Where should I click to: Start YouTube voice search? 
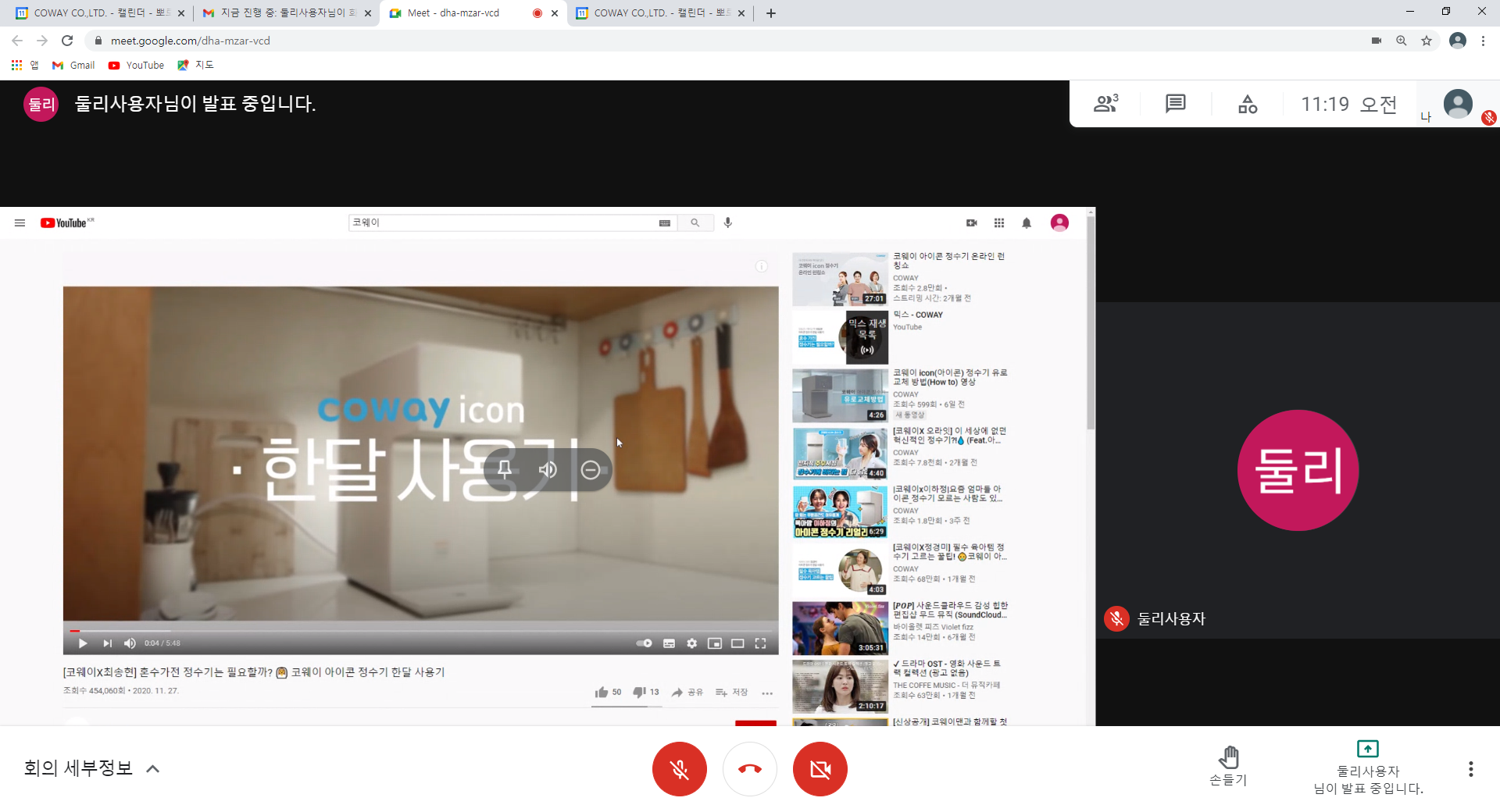tap(728, 223)
